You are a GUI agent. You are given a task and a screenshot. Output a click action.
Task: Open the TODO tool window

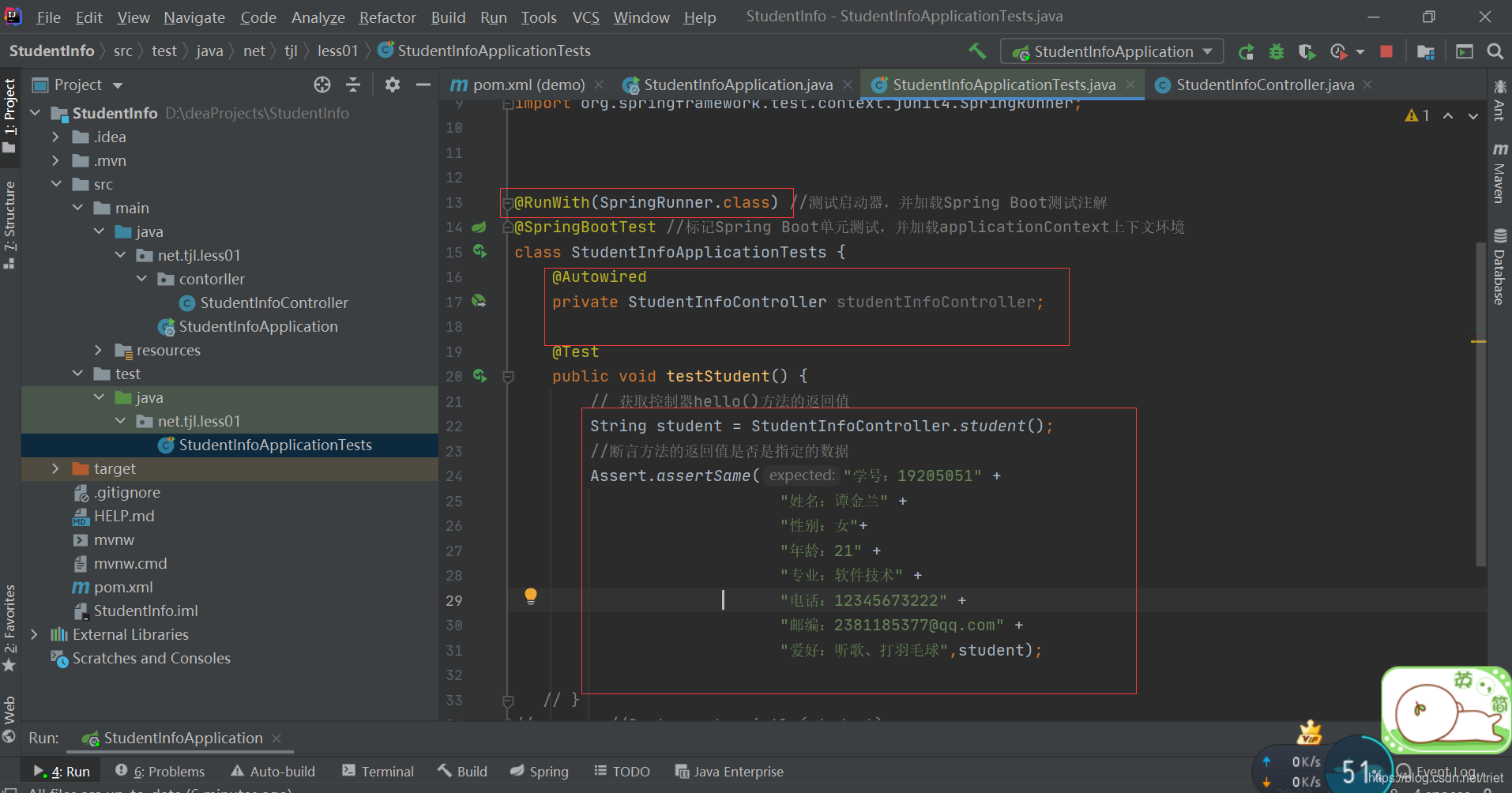coord(622,771)
